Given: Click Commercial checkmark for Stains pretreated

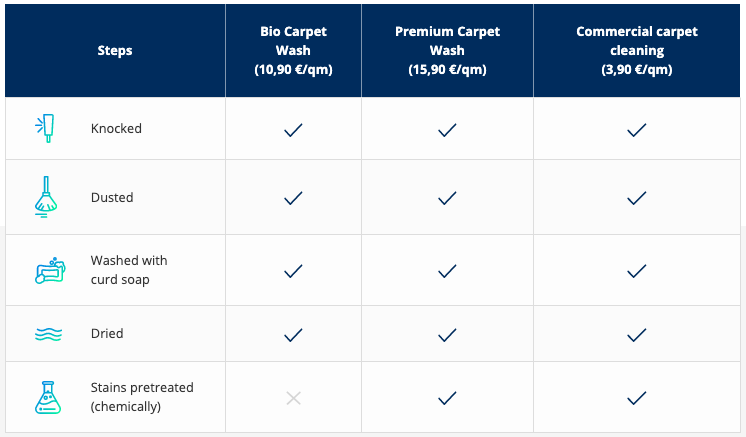Looking at the screenshot, I should (637, 398).
